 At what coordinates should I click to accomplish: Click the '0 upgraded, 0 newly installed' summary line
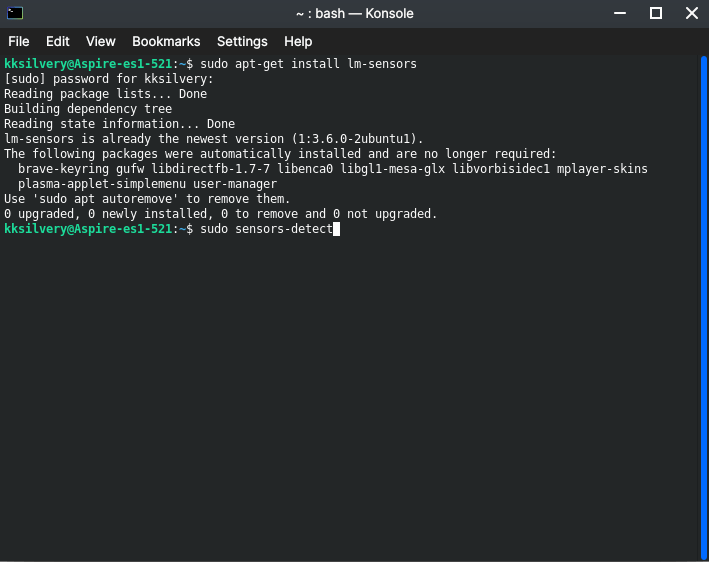221,213
